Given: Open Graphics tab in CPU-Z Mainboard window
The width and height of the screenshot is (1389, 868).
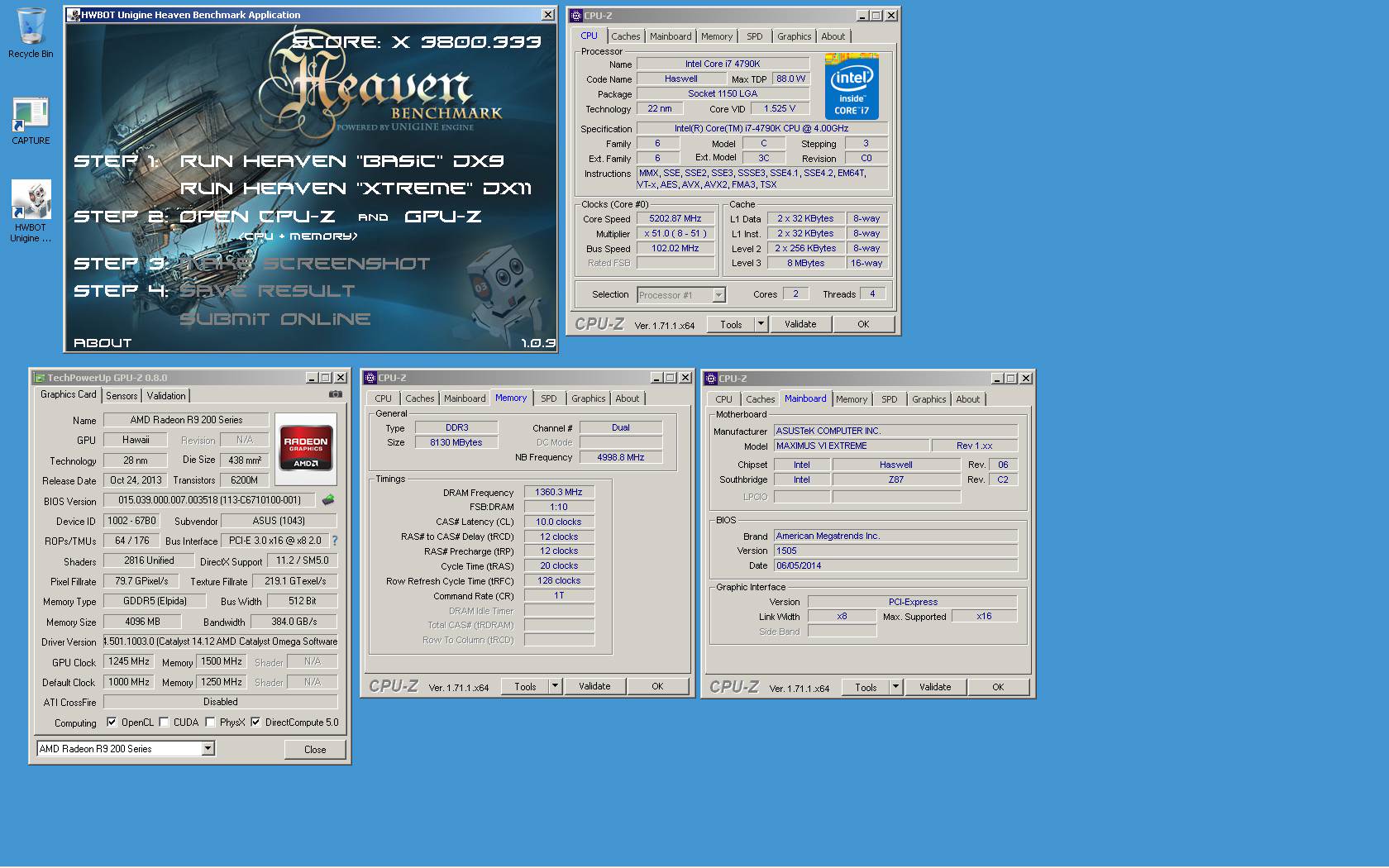Looking at the screenshot, I should click(x=928, y=399).
